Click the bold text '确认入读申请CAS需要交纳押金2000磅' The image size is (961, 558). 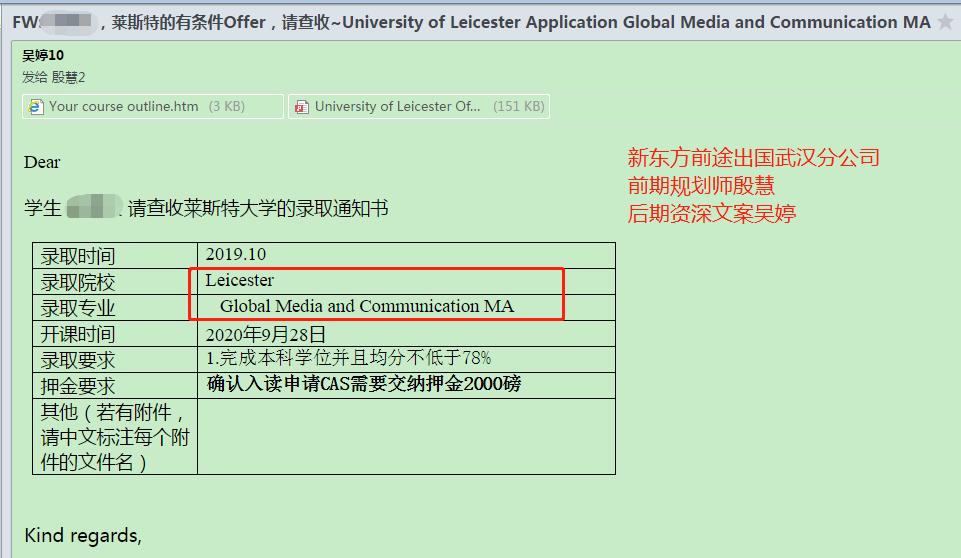pyautogui.click(x=364, y=384)
